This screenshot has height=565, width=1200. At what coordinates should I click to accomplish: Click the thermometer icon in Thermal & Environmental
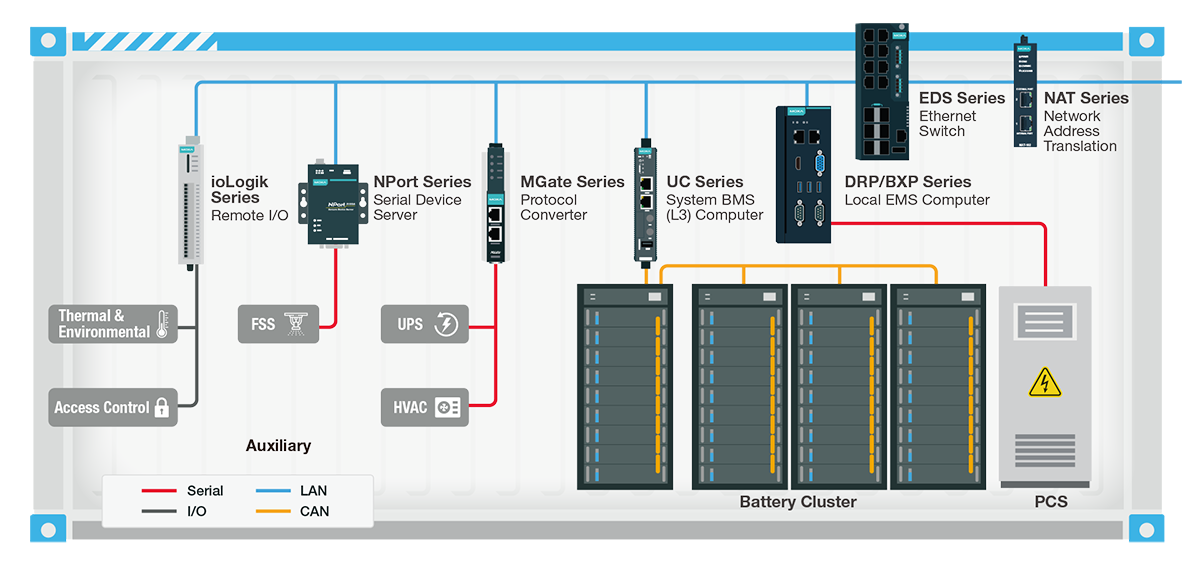tap(162, 324)
